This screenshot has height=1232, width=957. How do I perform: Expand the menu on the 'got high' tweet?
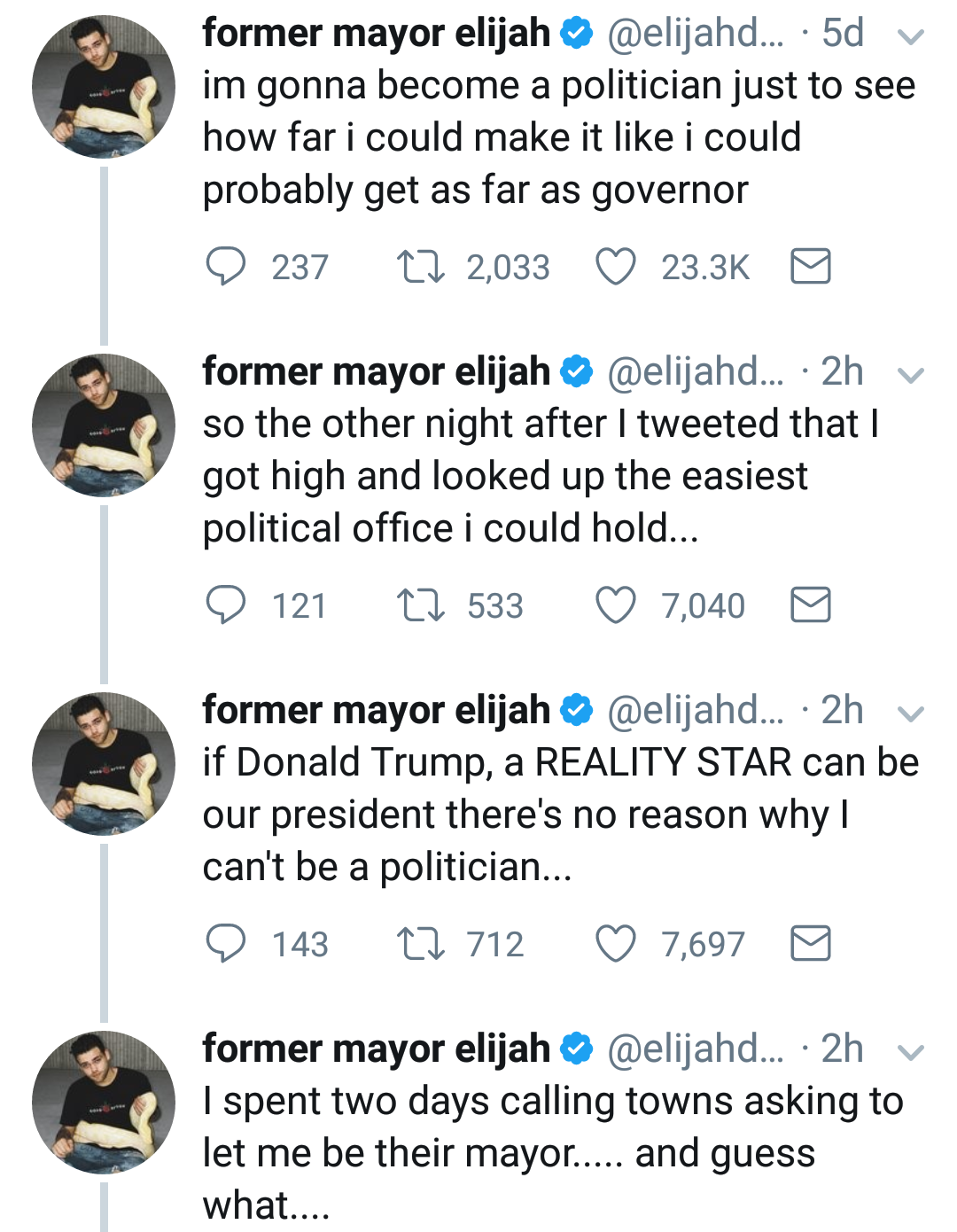[911, 375]
